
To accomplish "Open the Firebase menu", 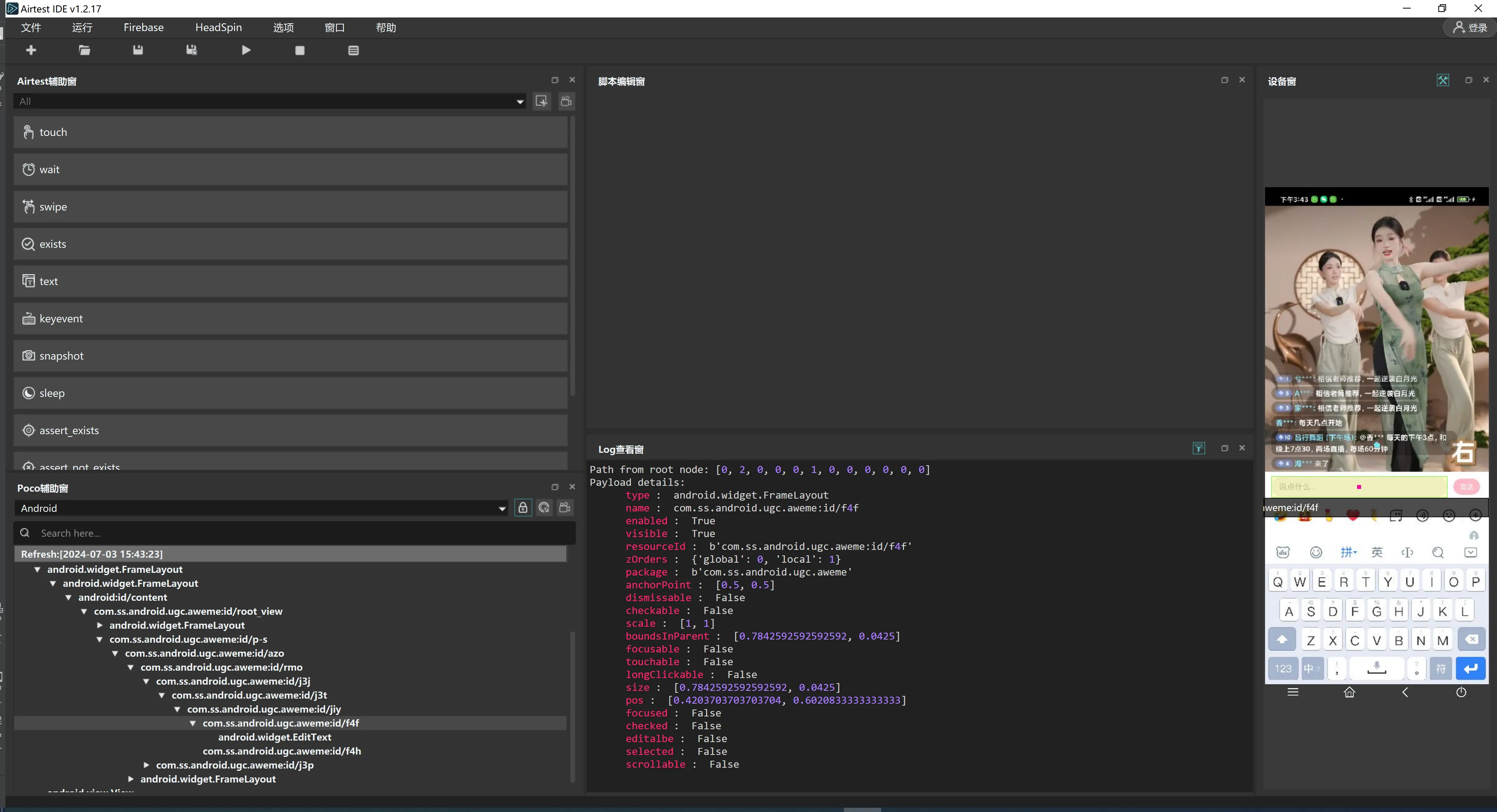I will click(x=143, y=27).
